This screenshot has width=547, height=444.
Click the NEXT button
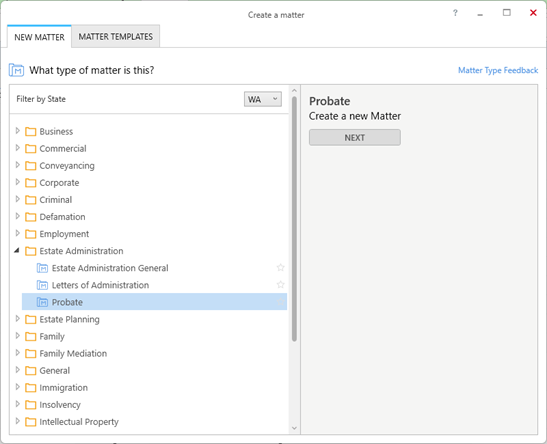[355, 138]
